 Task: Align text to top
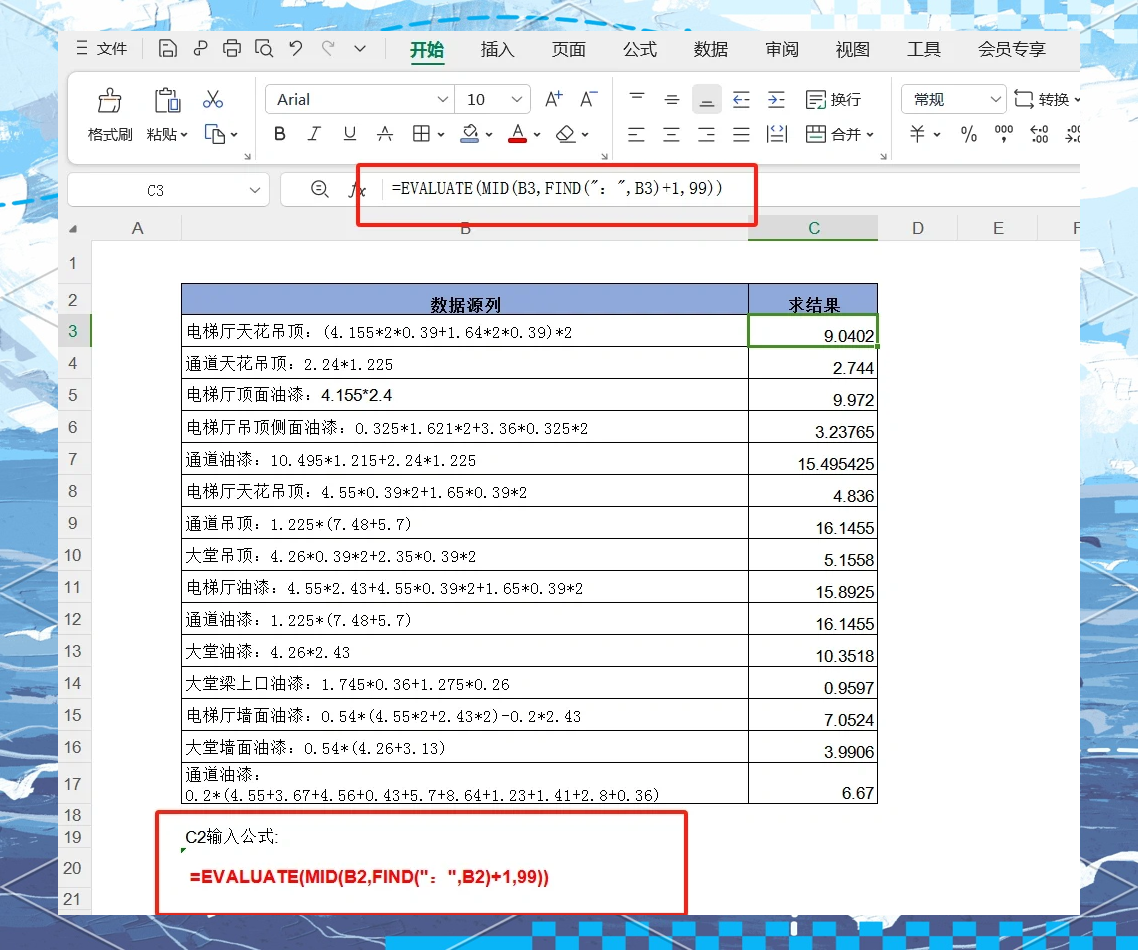tap(636, 99)
